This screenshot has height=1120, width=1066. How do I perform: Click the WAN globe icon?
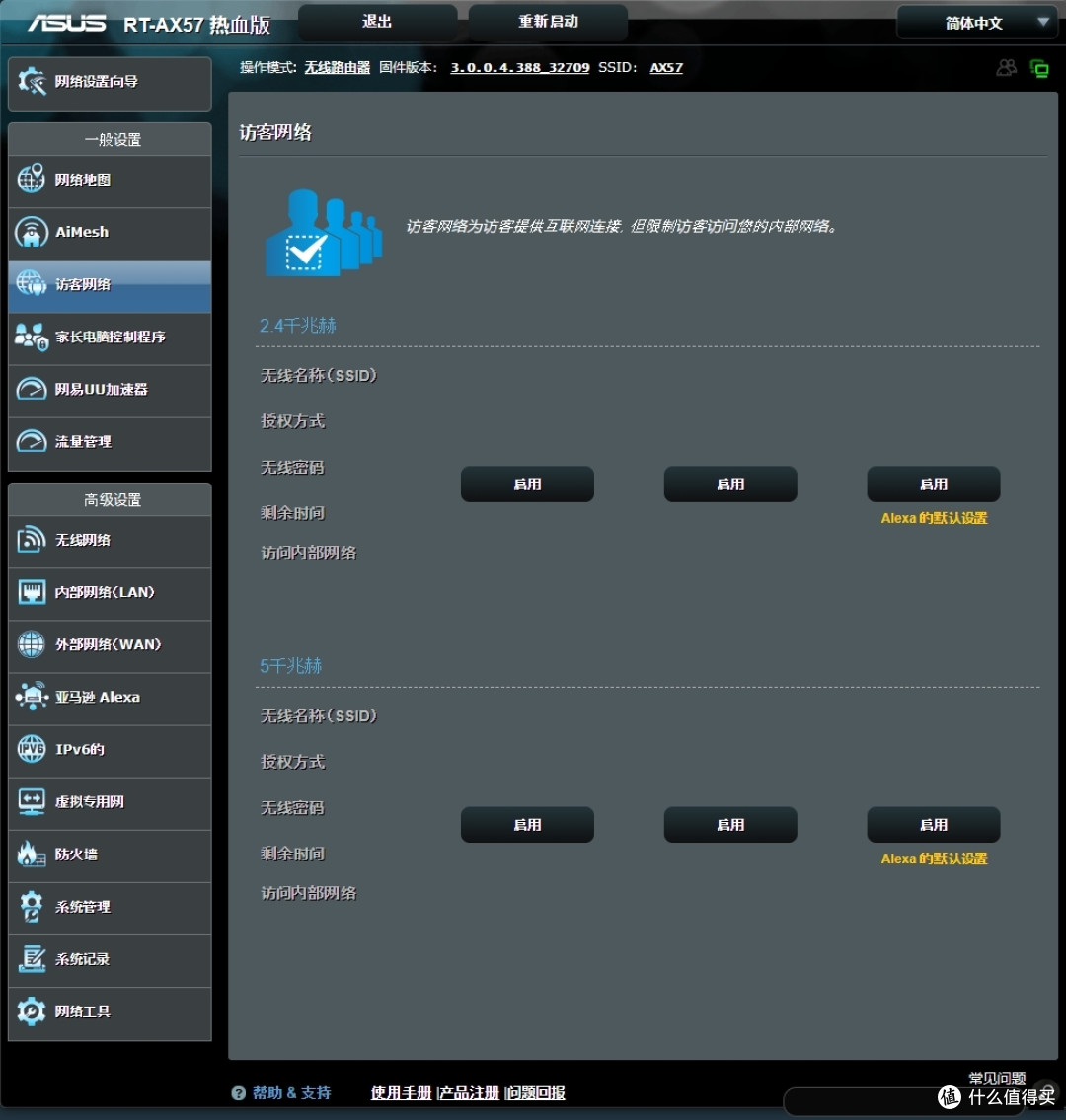pos(32,644)
